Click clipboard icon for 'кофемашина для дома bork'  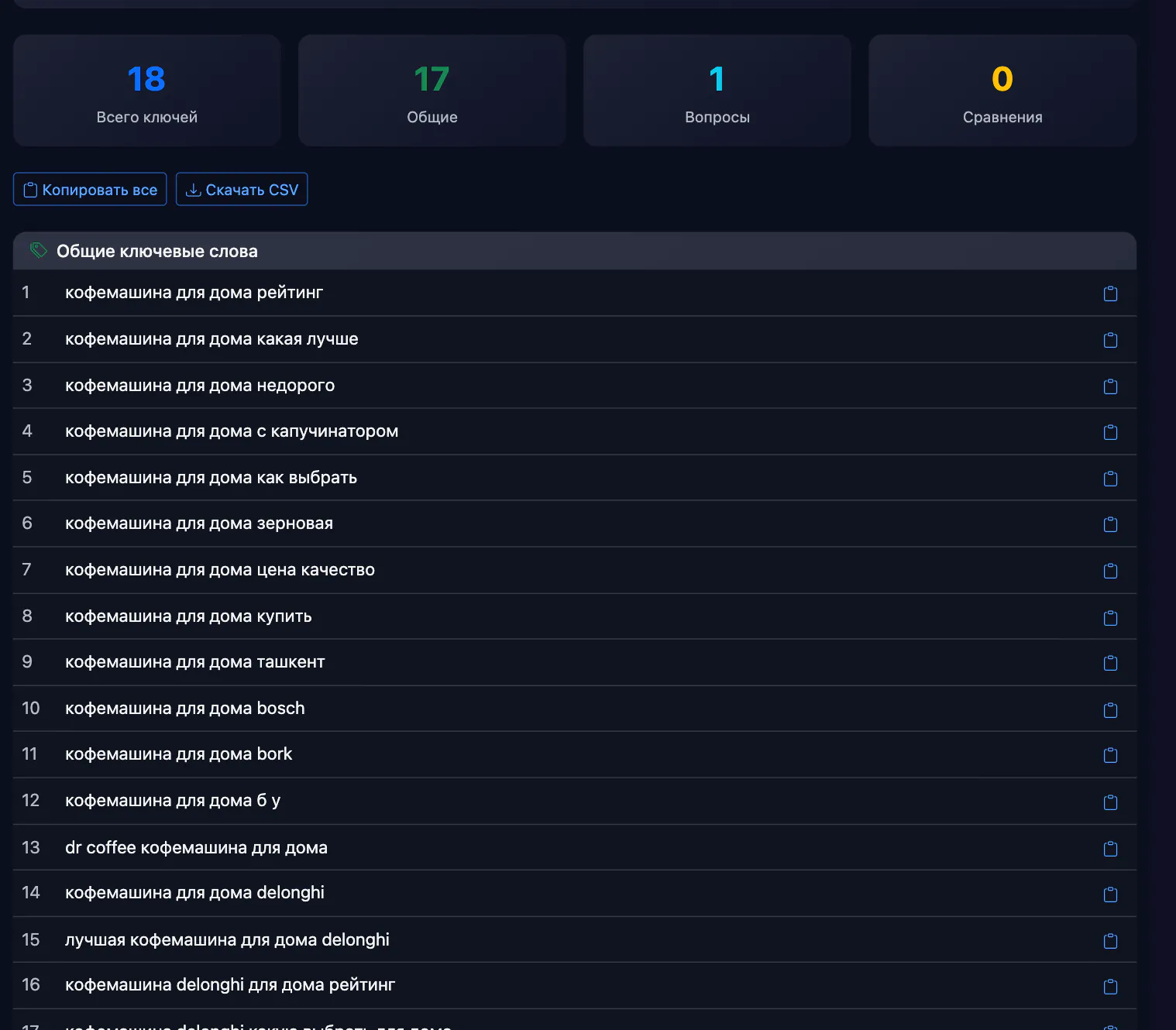(1110, 755)
